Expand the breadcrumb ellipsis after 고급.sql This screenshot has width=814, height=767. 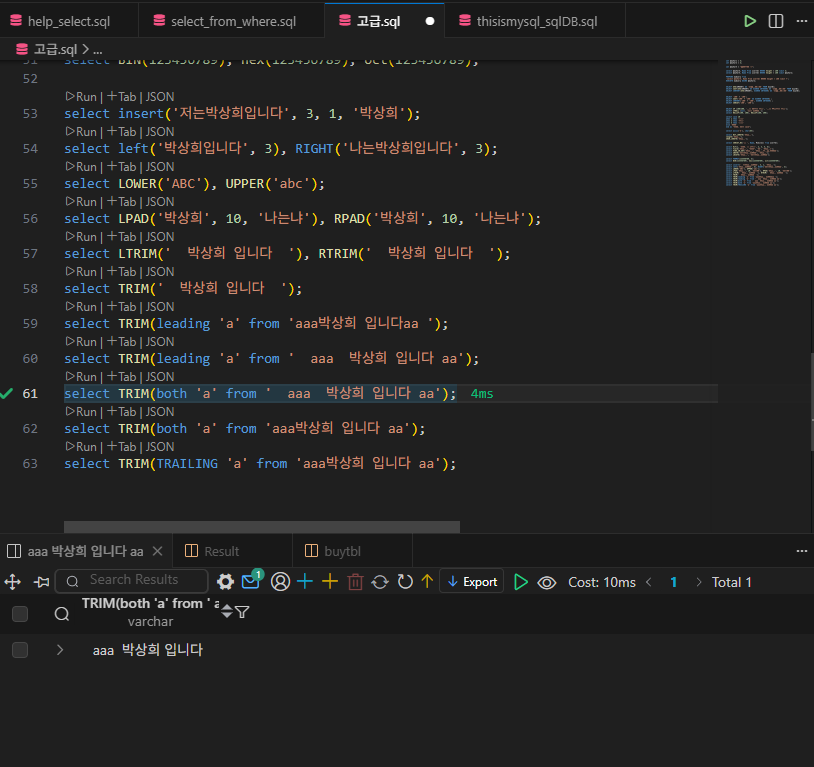pyautogui.click(x=98, y=50)
